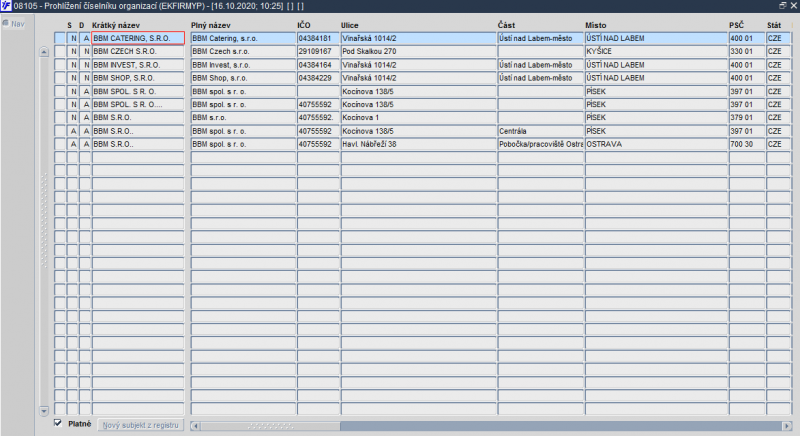This screenshot has height=436, width=800.
Task: Click PSČ value 379 01
Action: [x=747, y=117]
